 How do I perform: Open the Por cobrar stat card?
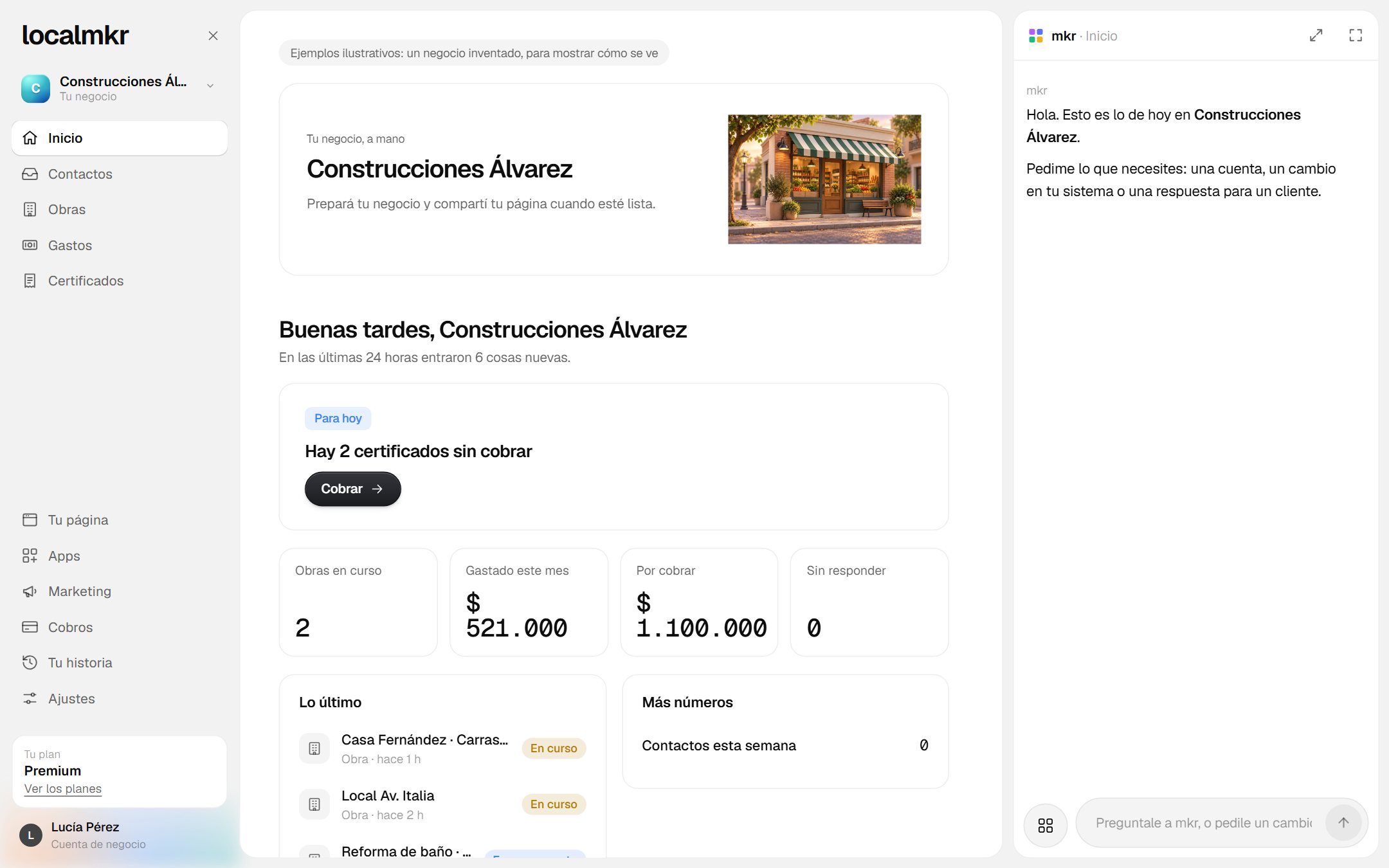point(699,602)
